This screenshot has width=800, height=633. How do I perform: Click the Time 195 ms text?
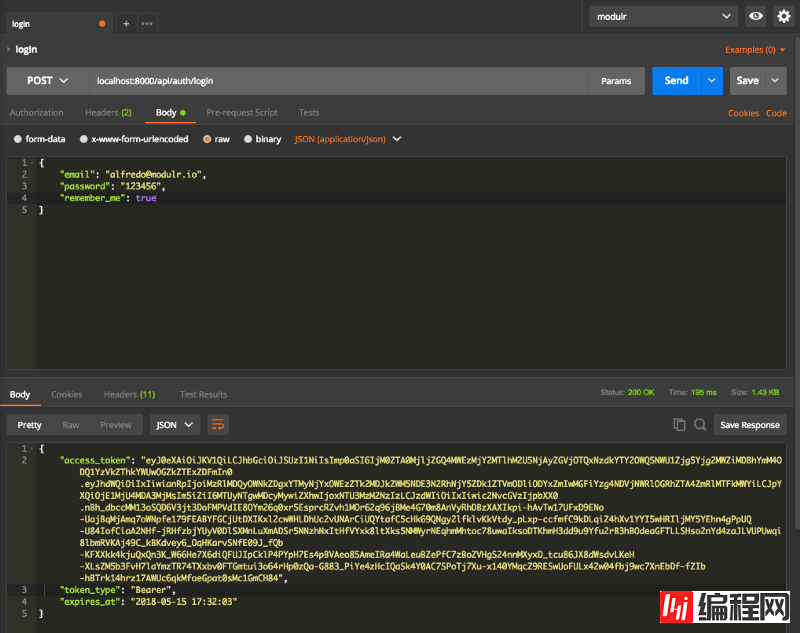click(x=692, y=392)
